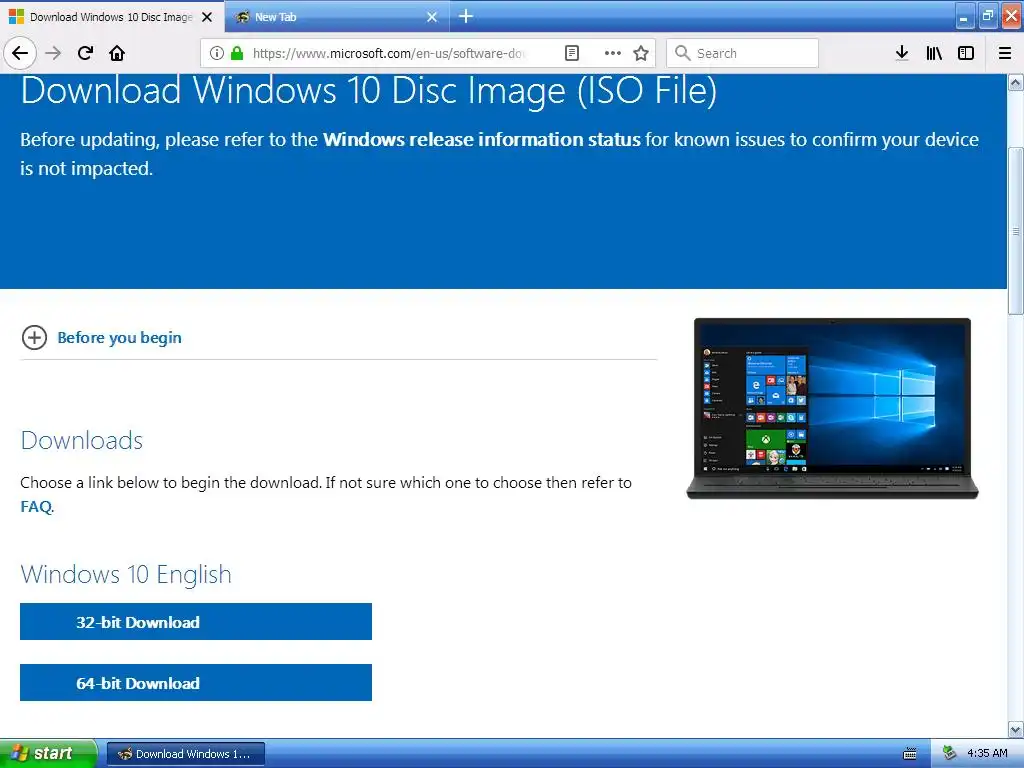
Task: Click the green secure connection padlock
Action: tap(237, 53)
